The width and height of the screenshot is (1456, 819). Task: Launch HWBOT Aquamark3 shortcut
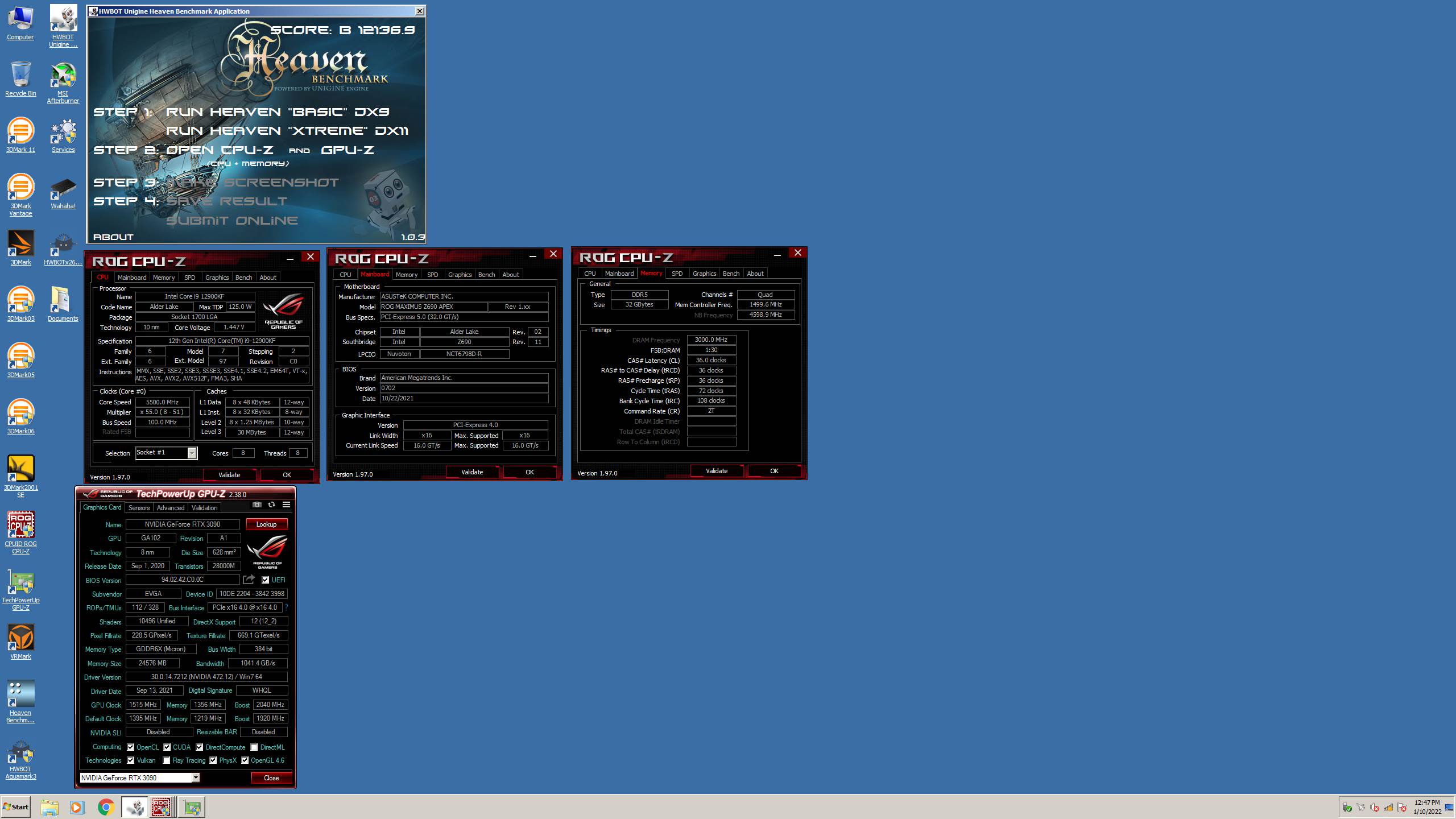(x=20, y=758)
